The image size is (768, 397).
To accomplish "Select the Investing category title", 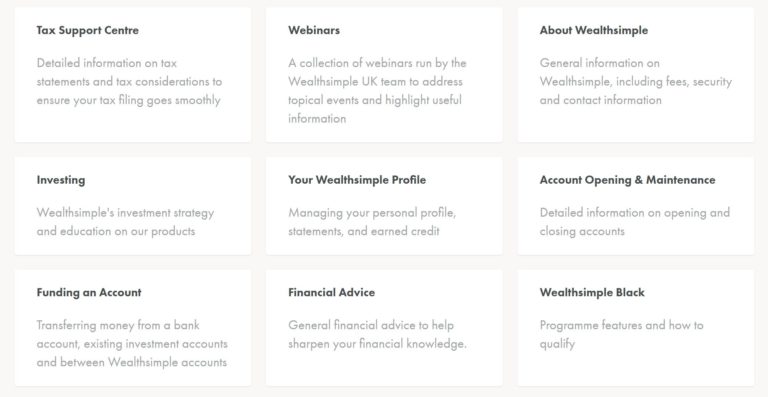I will pyautogui.click(x=61, y=180).
